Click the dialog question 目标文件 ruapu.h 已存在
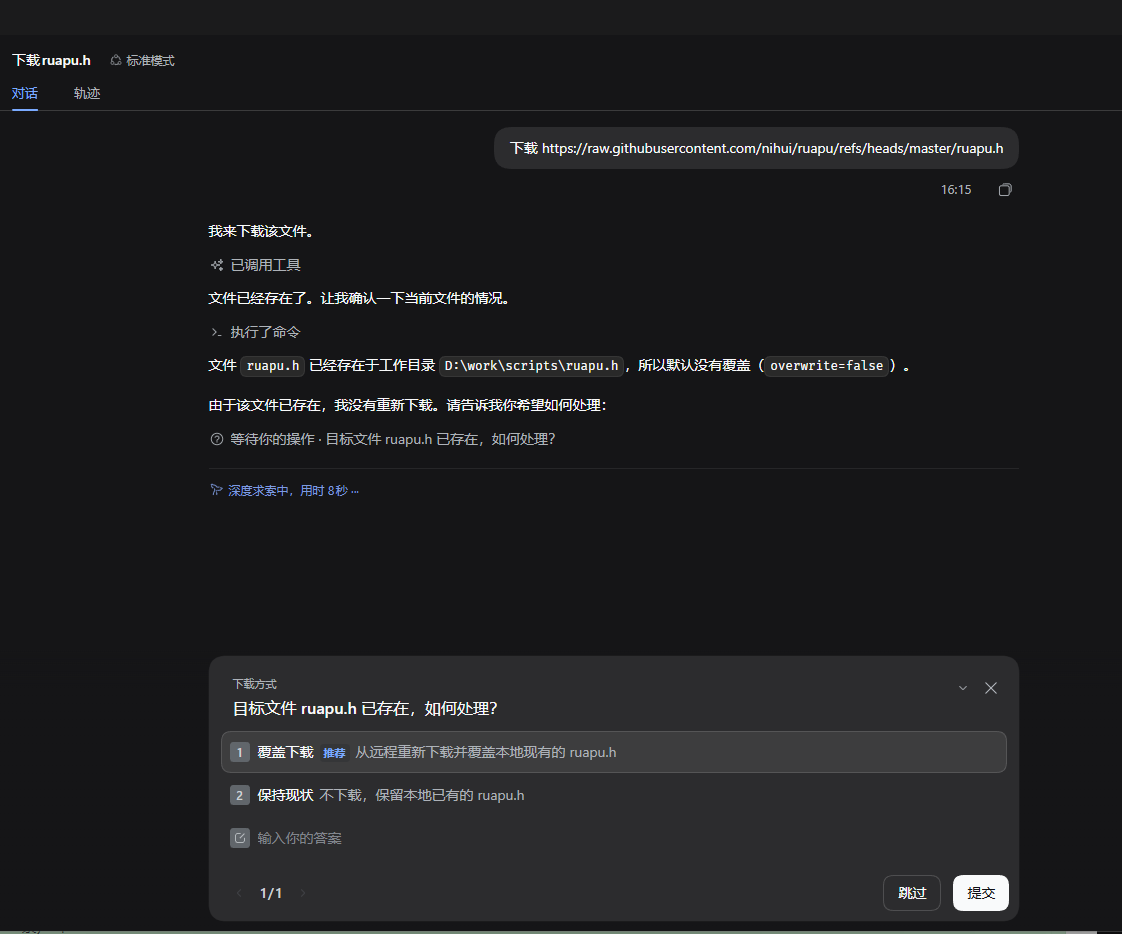Viewport: 1122px width, 934px height. pos(365,709)
